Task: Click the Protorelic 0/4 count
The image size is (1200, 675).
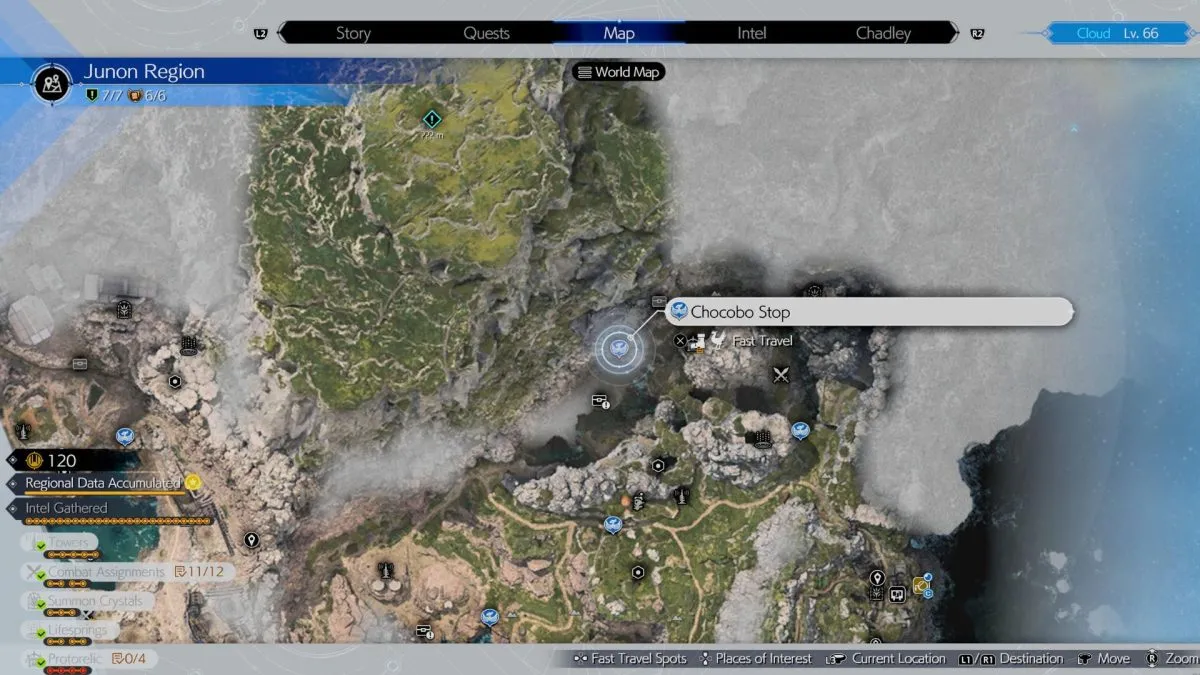Action: click(x=130, y=659)
